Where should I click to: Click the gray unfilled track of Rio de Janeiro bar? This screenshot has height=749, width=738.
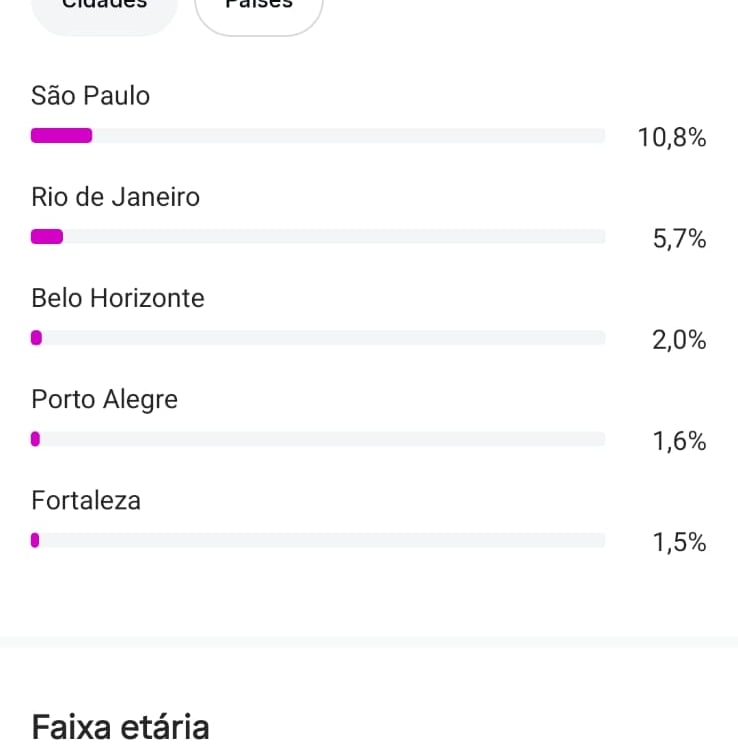[x=335, y=237]
